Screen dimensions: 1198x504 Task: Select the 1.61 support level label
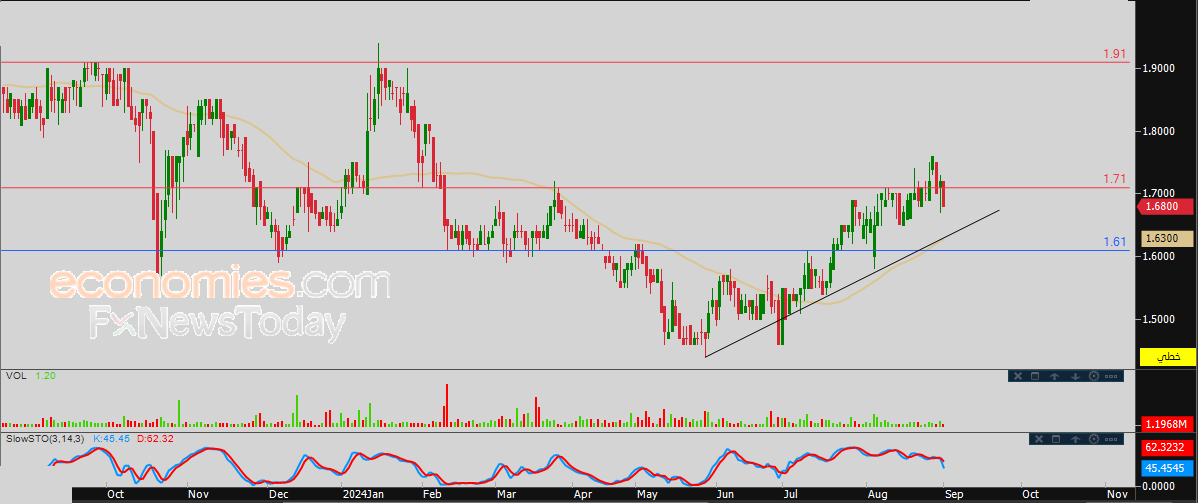point(1115,242)
